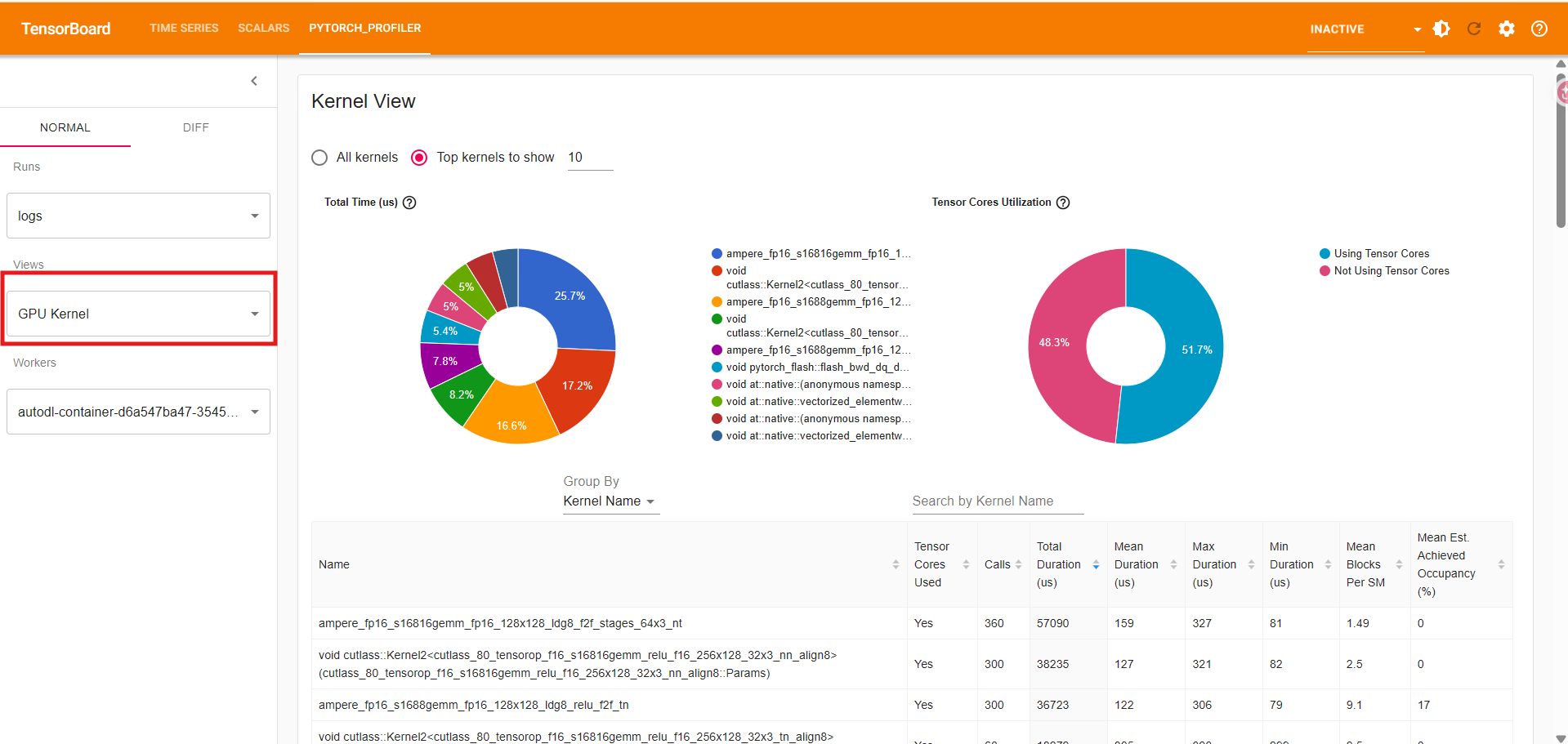The height and width of the screenshot is (744, 1568).
Task: Open the Runs dropdown showing logs
Action: (x=138, y=216)
